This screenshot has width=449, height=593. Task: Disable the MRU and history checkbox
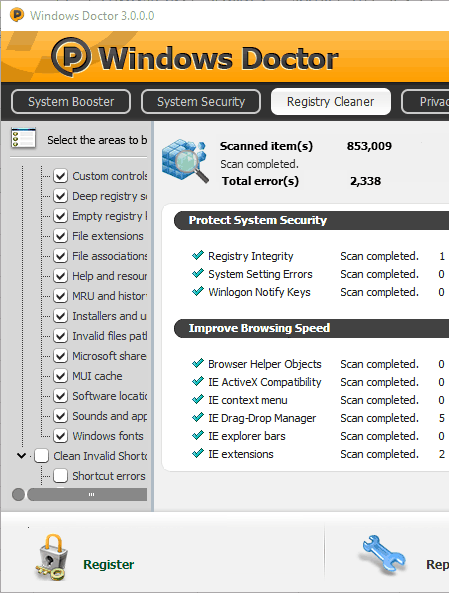pos(61,296)
